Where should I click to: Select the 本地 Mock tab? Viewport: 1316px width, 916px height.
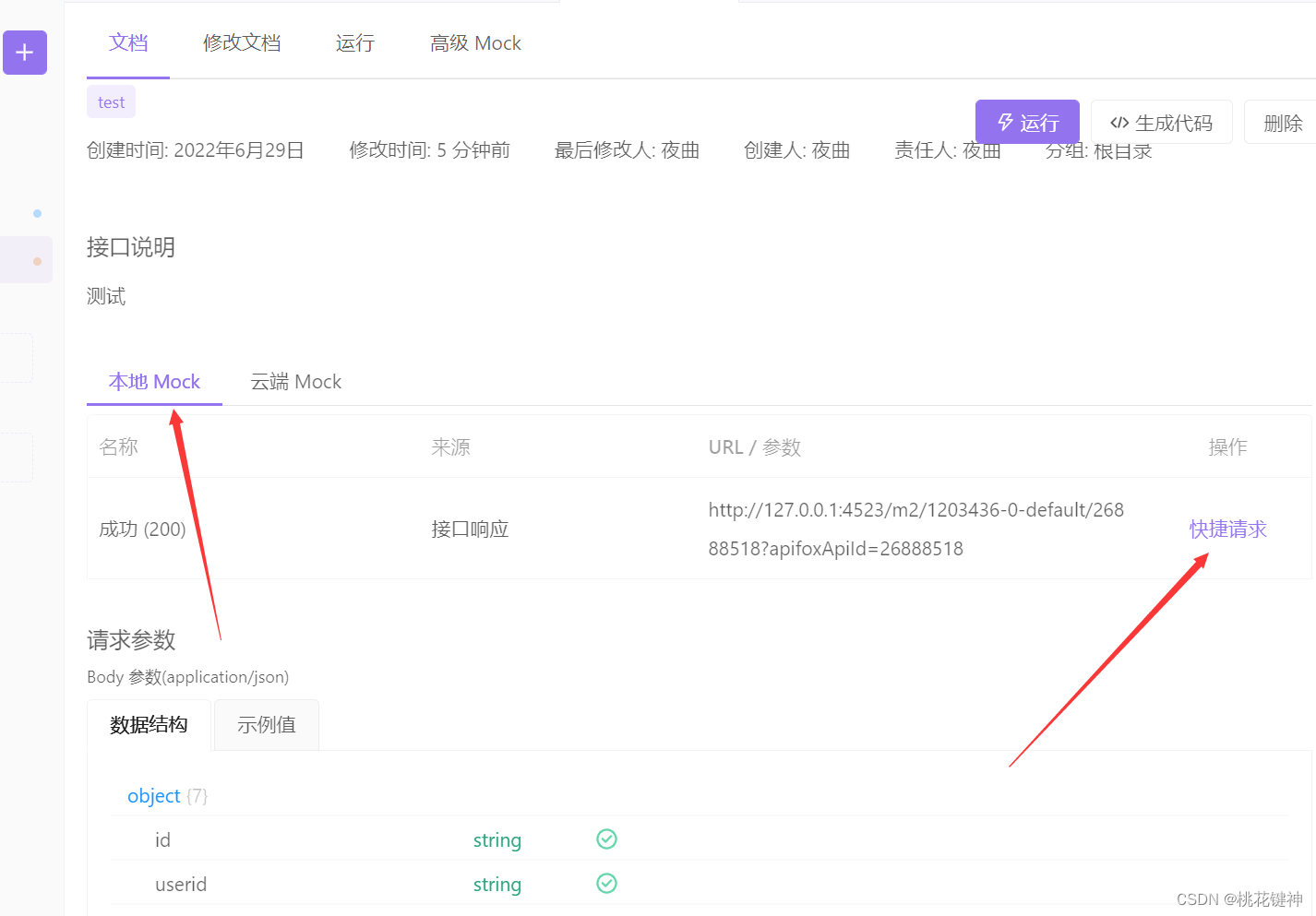pos(154,382)
